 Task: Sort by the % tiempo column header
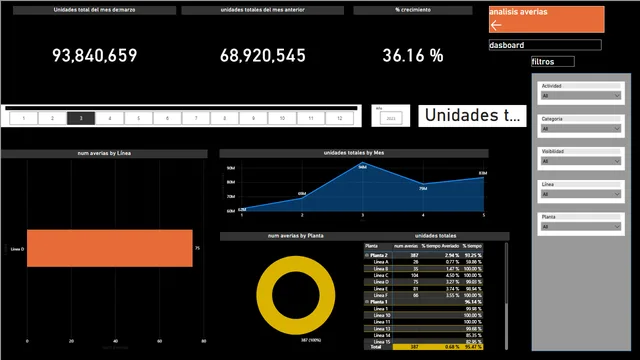click(x=472, y=246)
